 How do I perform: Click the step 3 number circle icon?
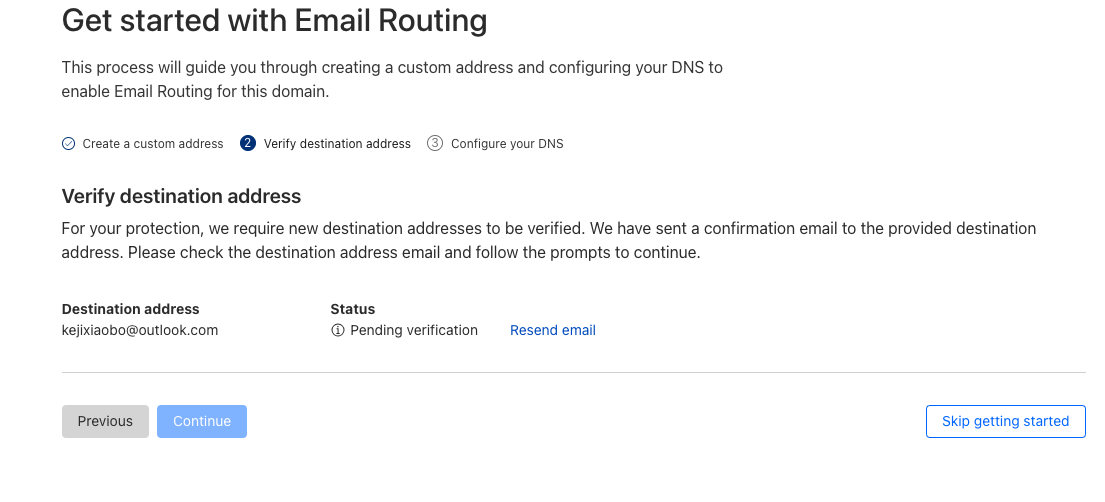[435, 143]
